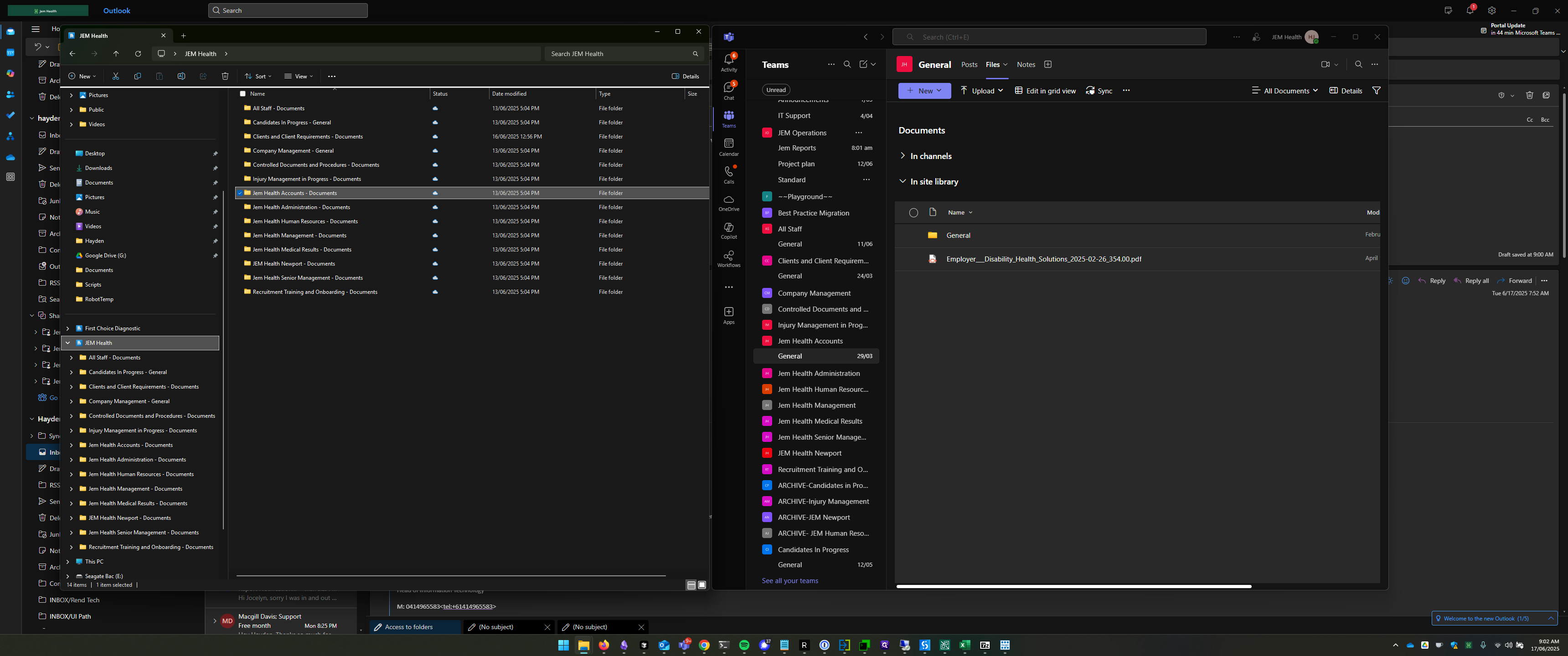This screenshot has height=656, width=1568.
Task: Switch to details list view in File Explorer
Action: (691, 585)
